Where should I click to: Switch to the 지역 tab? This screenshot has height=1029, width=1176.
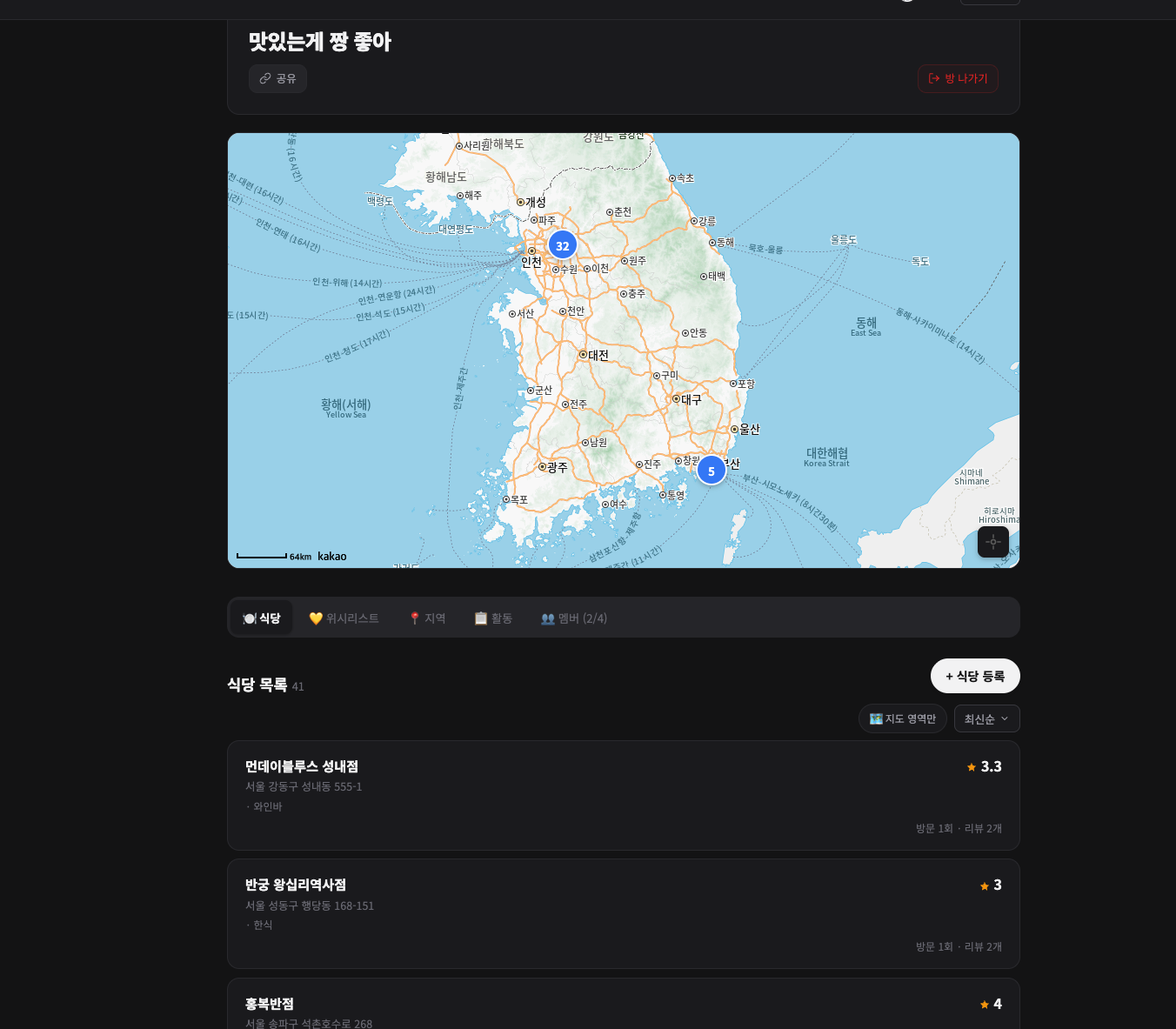click(427, 618)
